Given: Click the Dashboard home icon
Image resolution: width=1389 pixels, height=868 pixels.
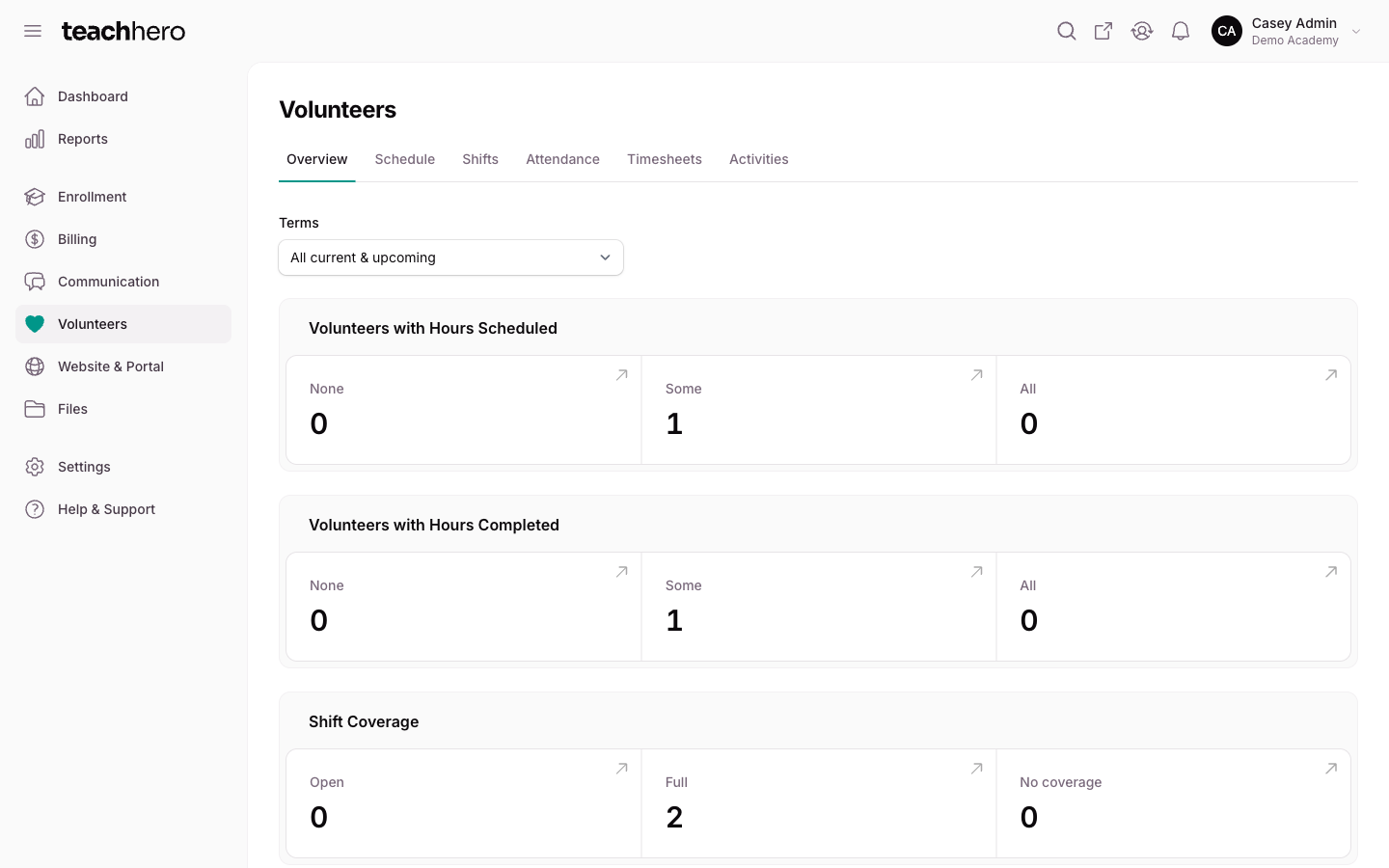Looking at the screenshot, I should click(35, 96).
